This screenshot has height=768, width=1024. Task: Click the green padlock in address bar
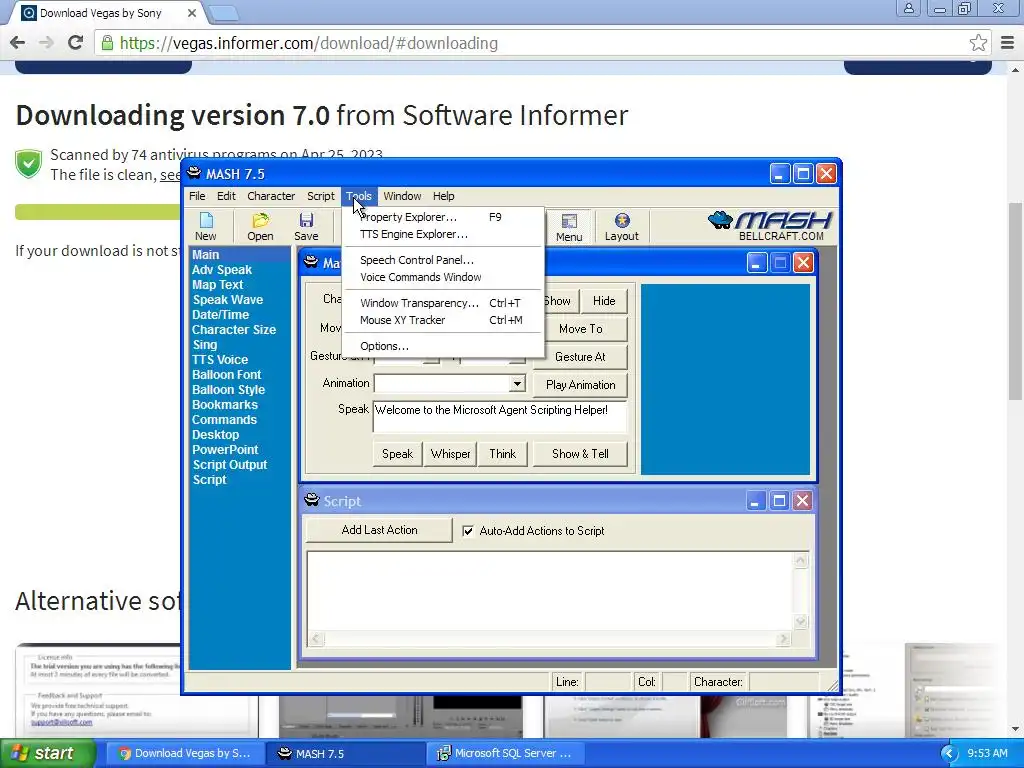pos(106,43)
